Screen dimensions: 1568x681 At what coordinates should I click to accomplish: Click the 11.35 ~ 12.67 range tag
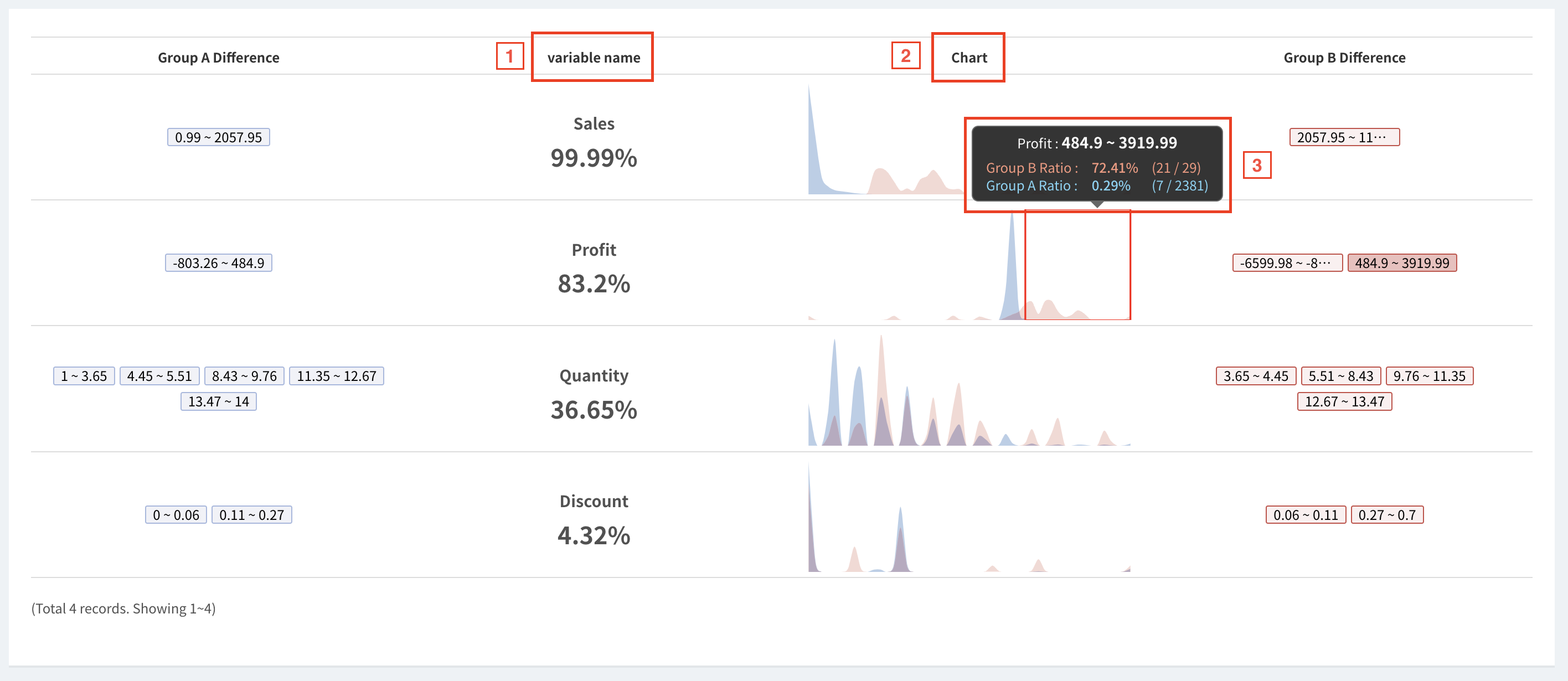[336, 376]
